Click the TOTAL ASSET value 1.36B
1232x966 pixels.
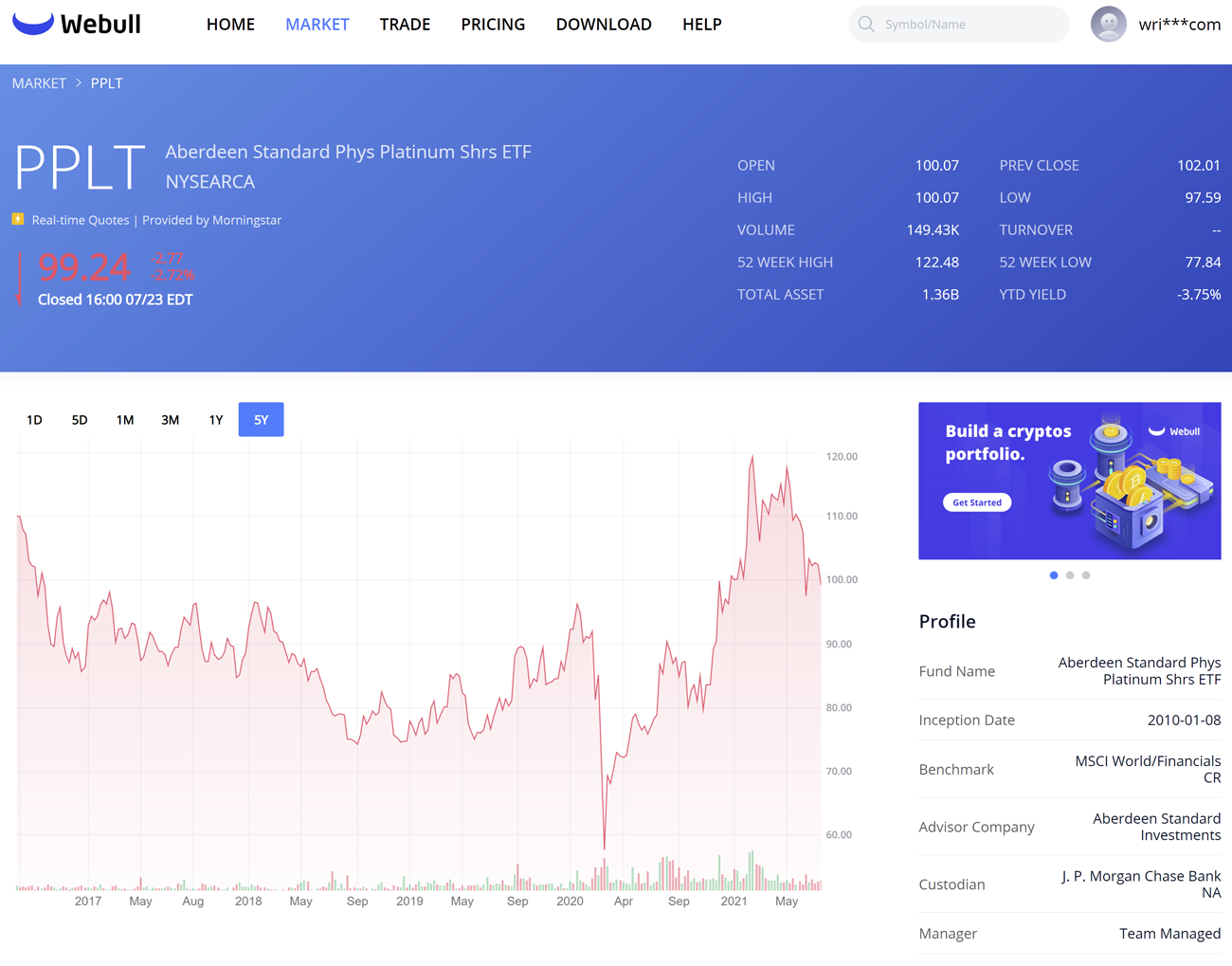(x=940, y=294)
